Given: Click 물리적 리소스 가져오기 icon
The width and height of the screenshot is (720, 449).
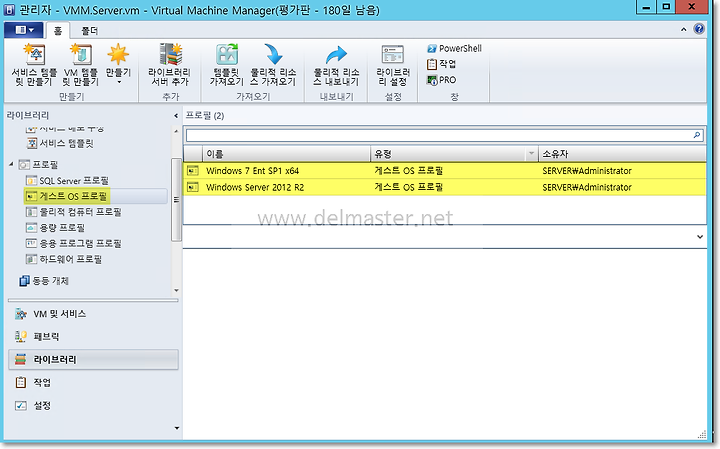Looking at the screenshot, I should pos(273,65).
